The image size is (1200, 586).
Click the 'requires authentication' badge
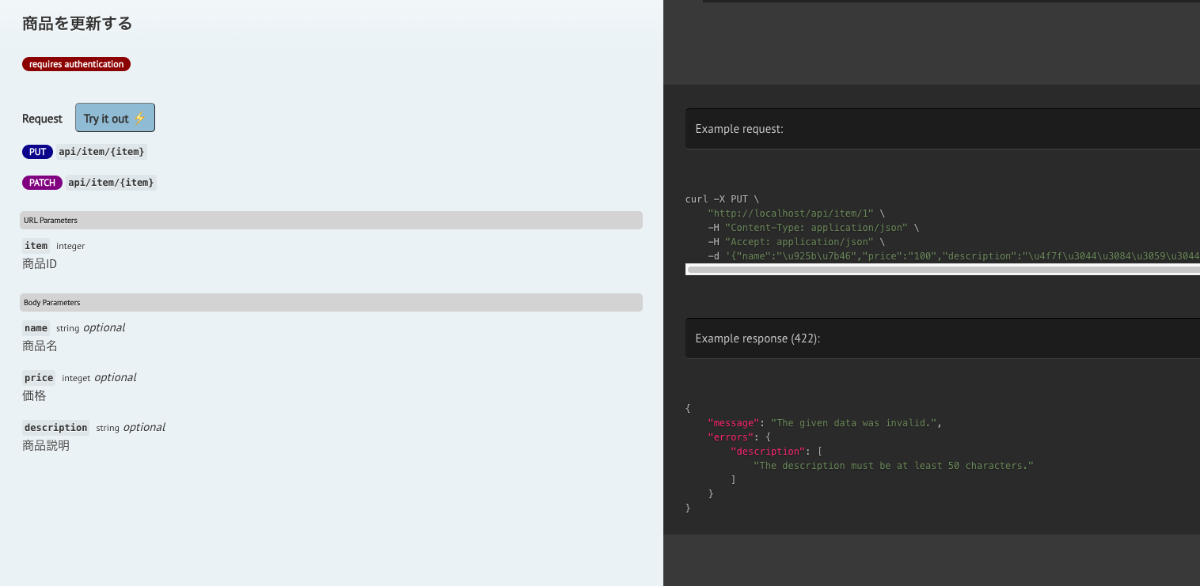coord(76,64)
